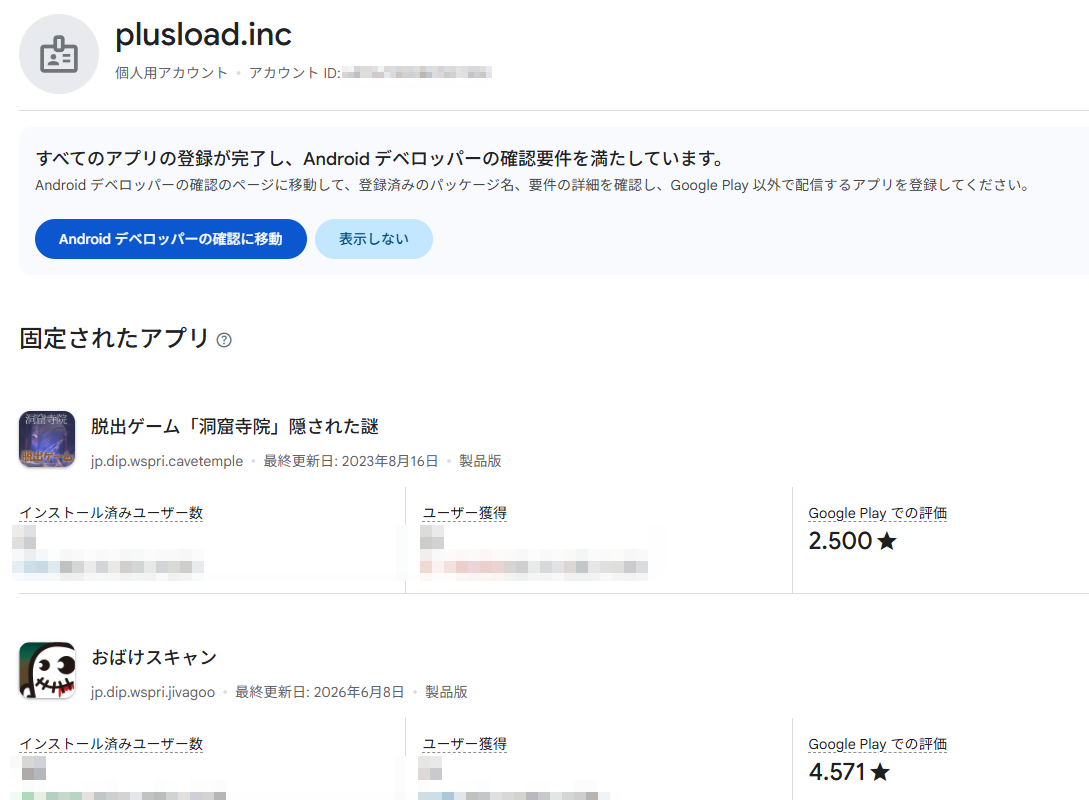This screenshot has width=1089, height=800.
Task: Click the star icon beside the 4.571 rating
Action: pos(880,772)
